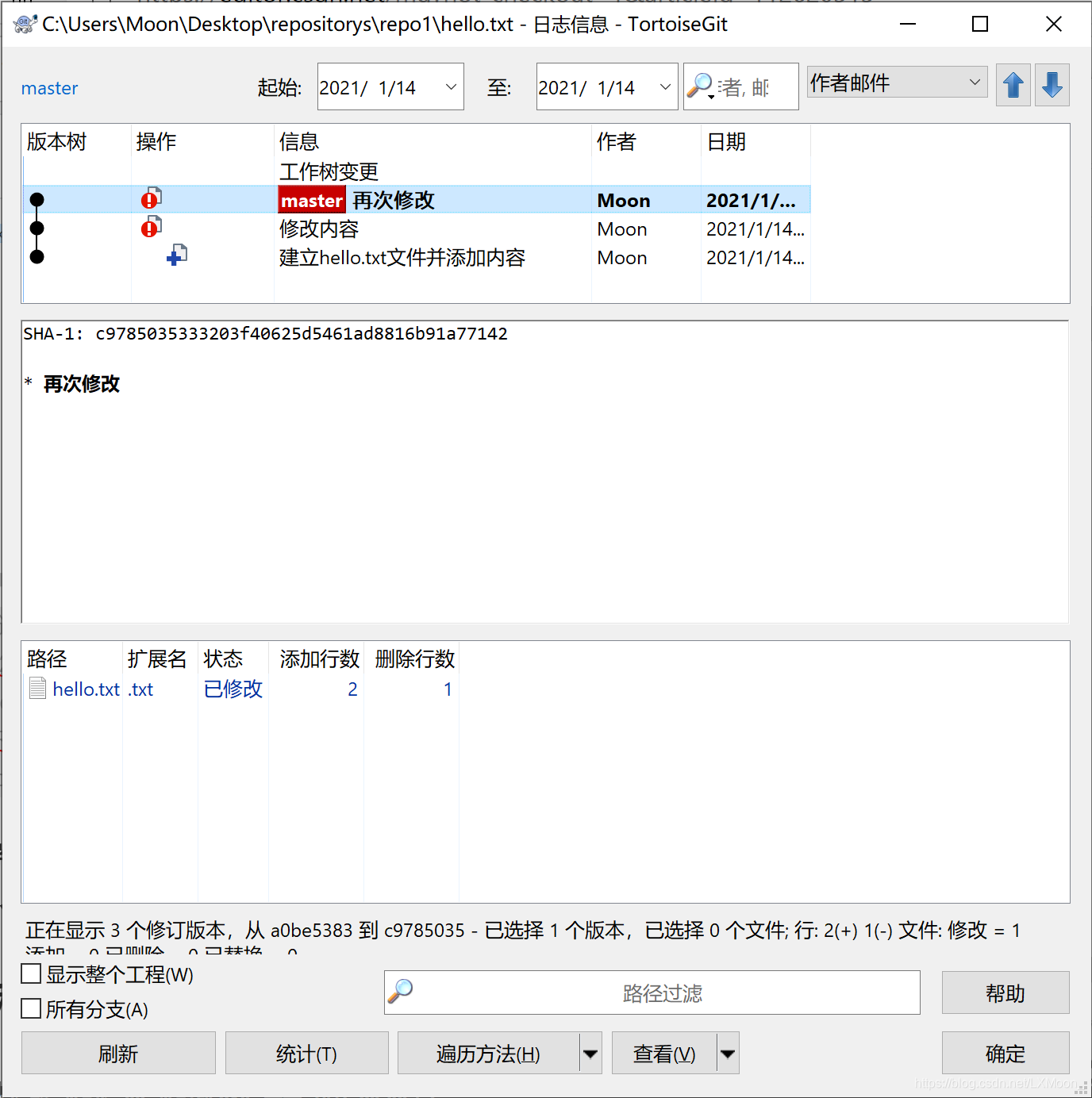
Task: Click the 版本树 column header
Action: (77, 141)
